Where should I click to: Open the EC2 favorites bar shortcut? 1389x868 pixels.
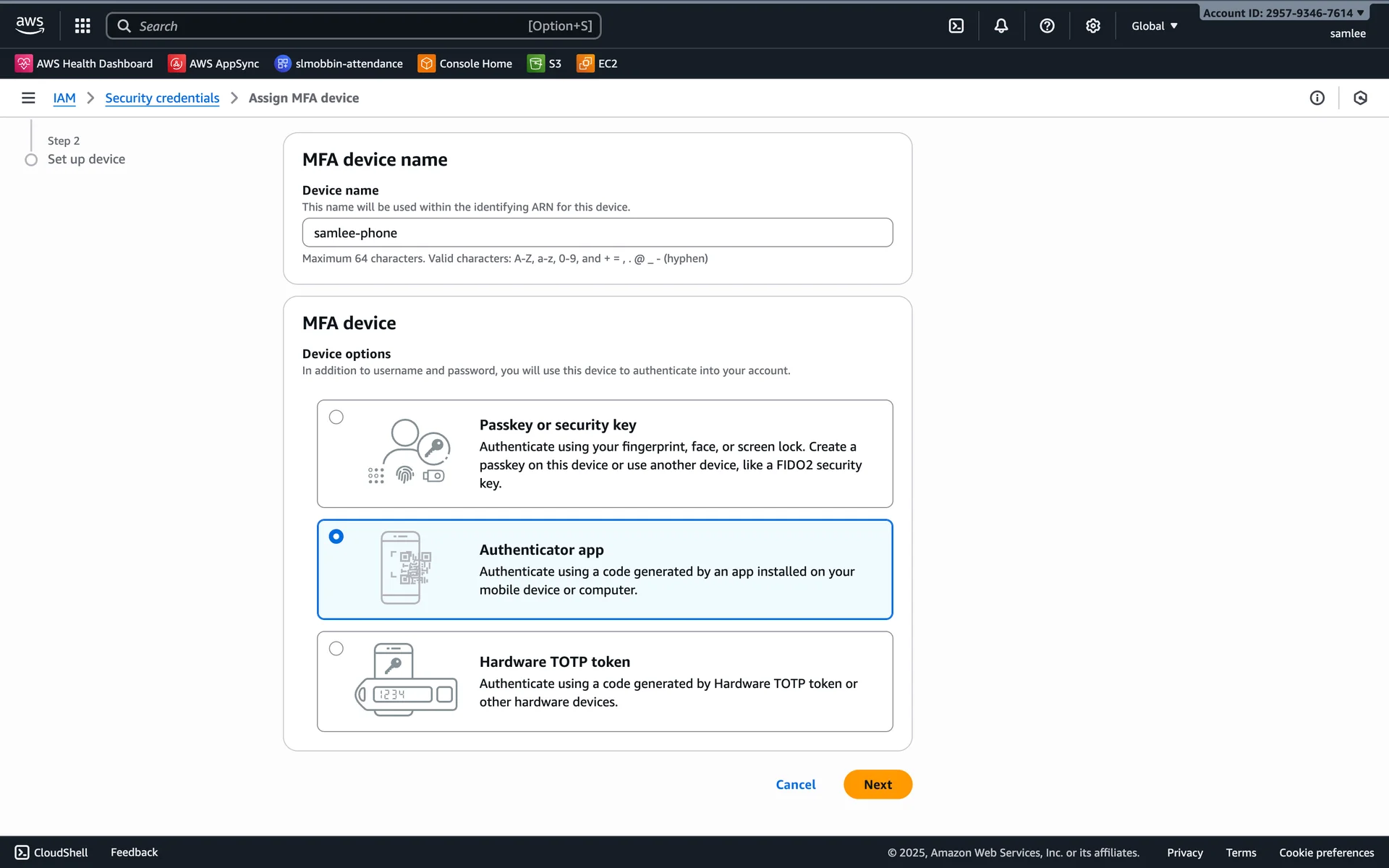(x=598, y=64)
